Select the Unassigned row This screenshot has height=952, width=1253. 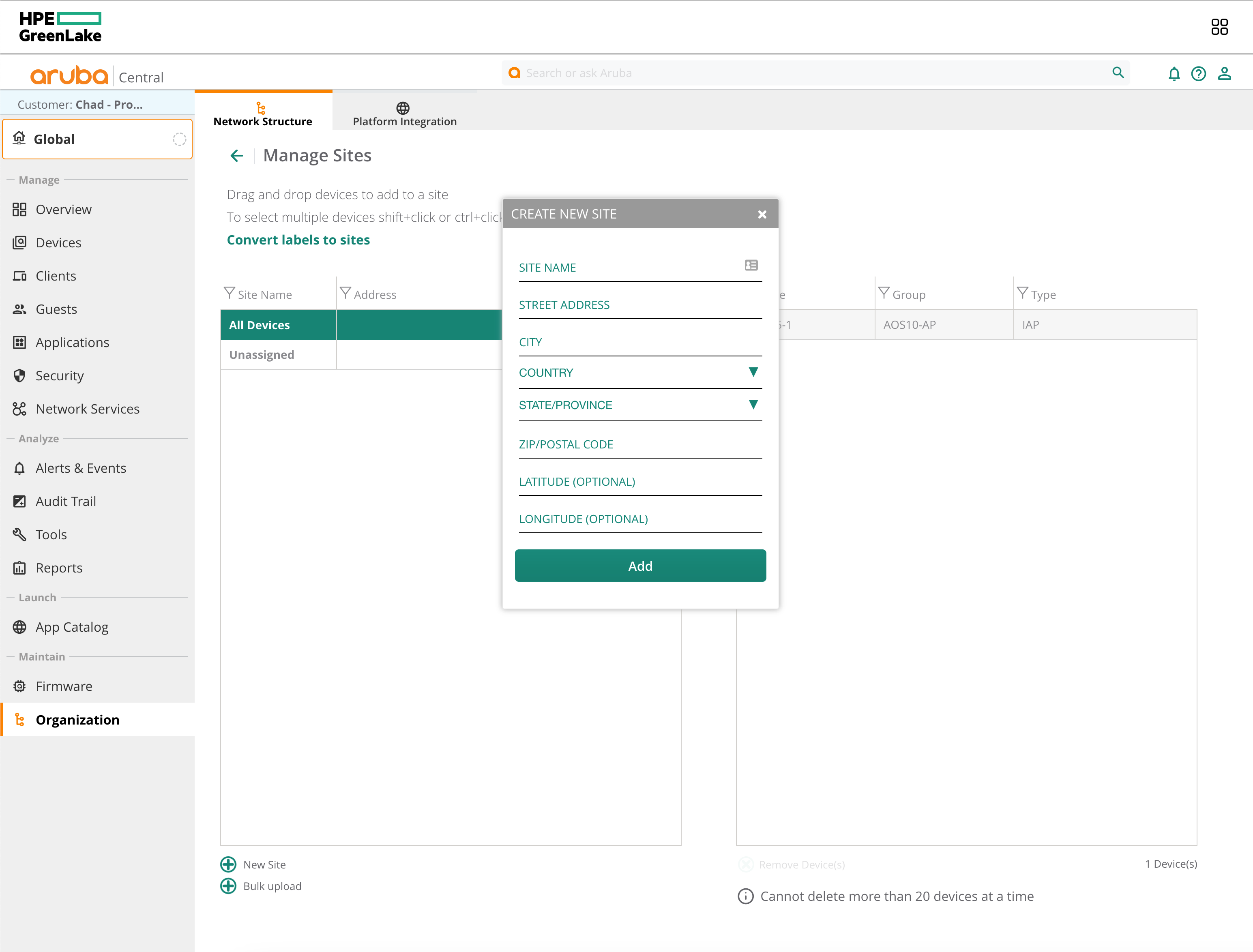click(261, 354)
